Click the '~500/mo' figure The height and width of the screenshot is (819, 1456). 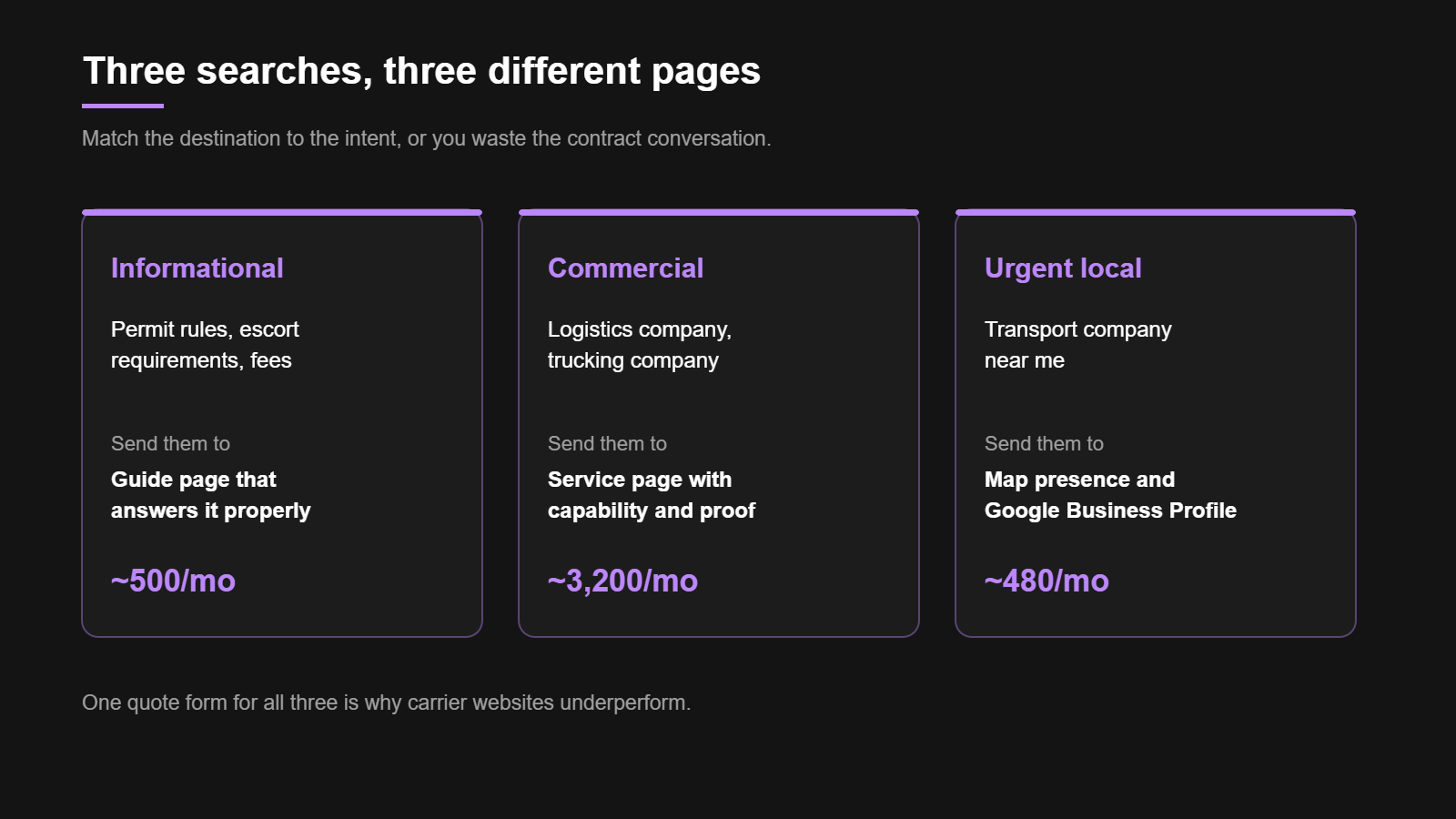pos(173,581)
